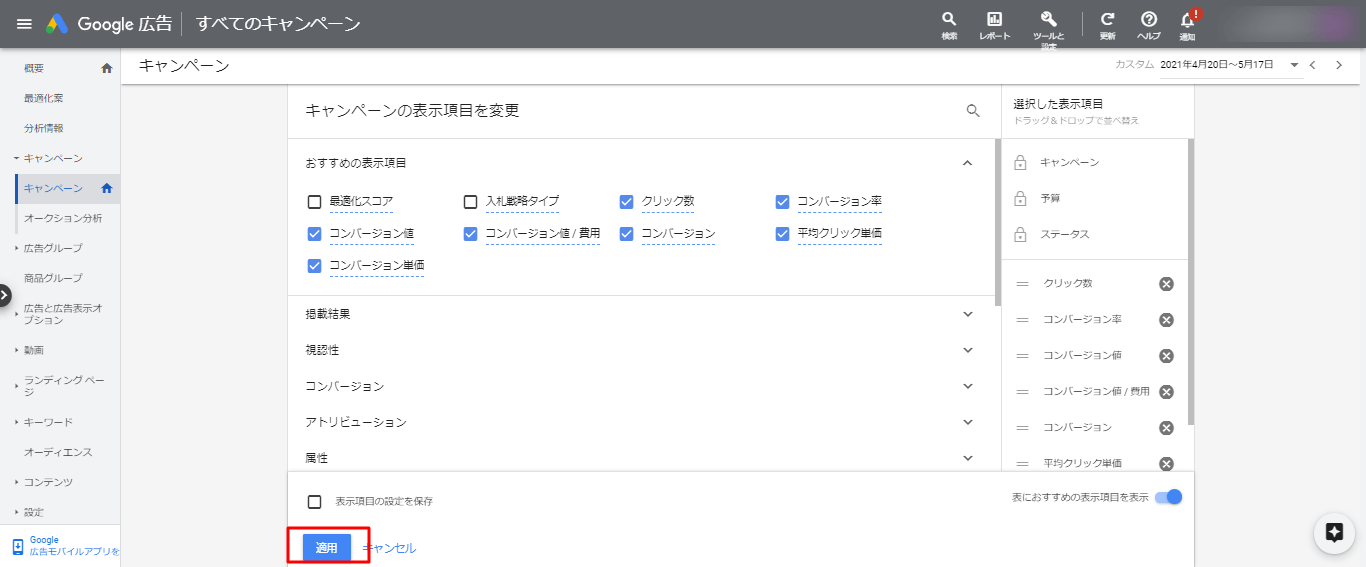
Task: Uncheck the クリック数 checkbox
Action: coord(627,202)
